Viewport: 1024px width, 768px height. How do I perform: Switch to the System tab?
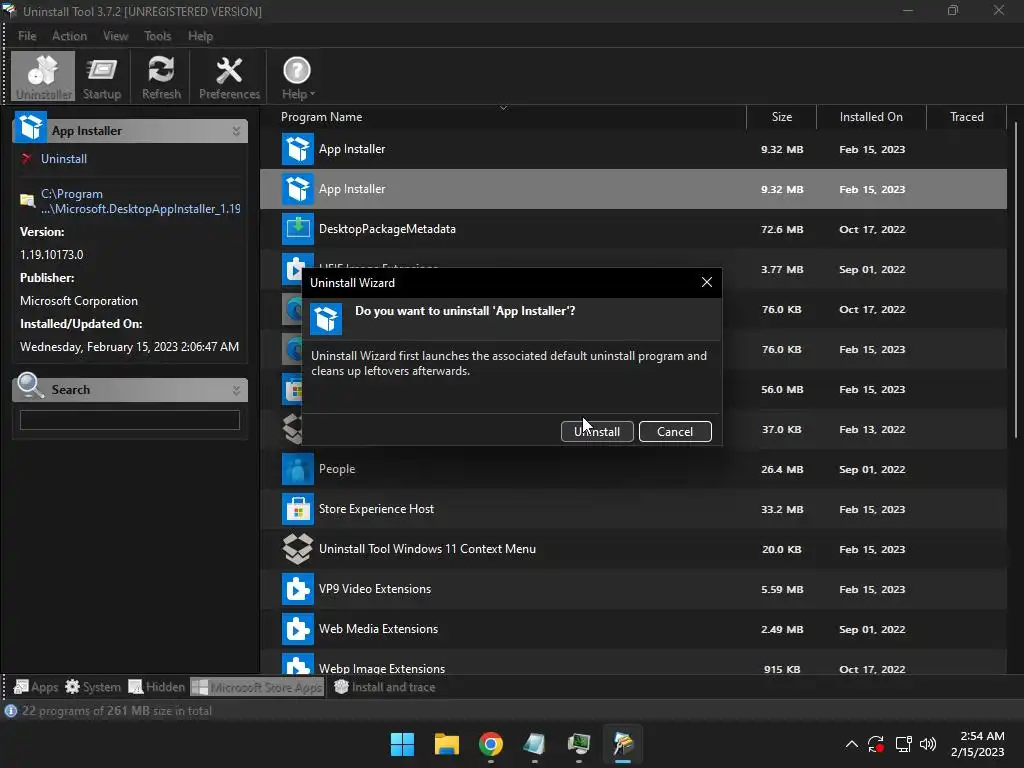coord(93,687)
